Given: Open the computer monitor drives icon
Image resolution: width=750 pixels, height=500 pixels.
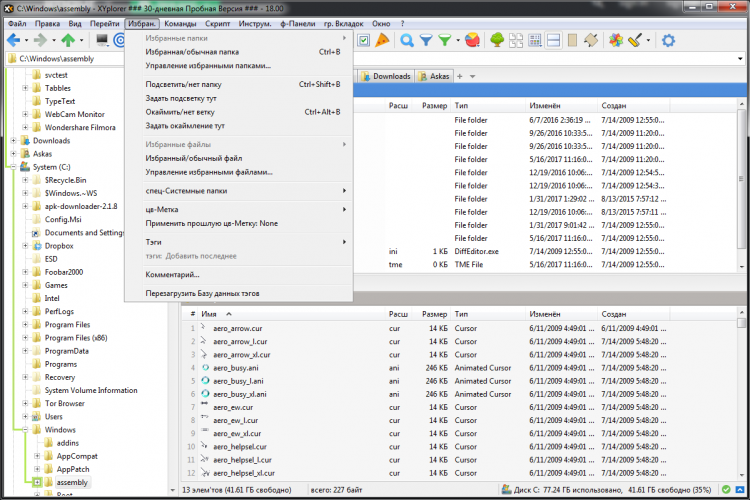Looking at the screenshot, I should [x=102, y=40].
